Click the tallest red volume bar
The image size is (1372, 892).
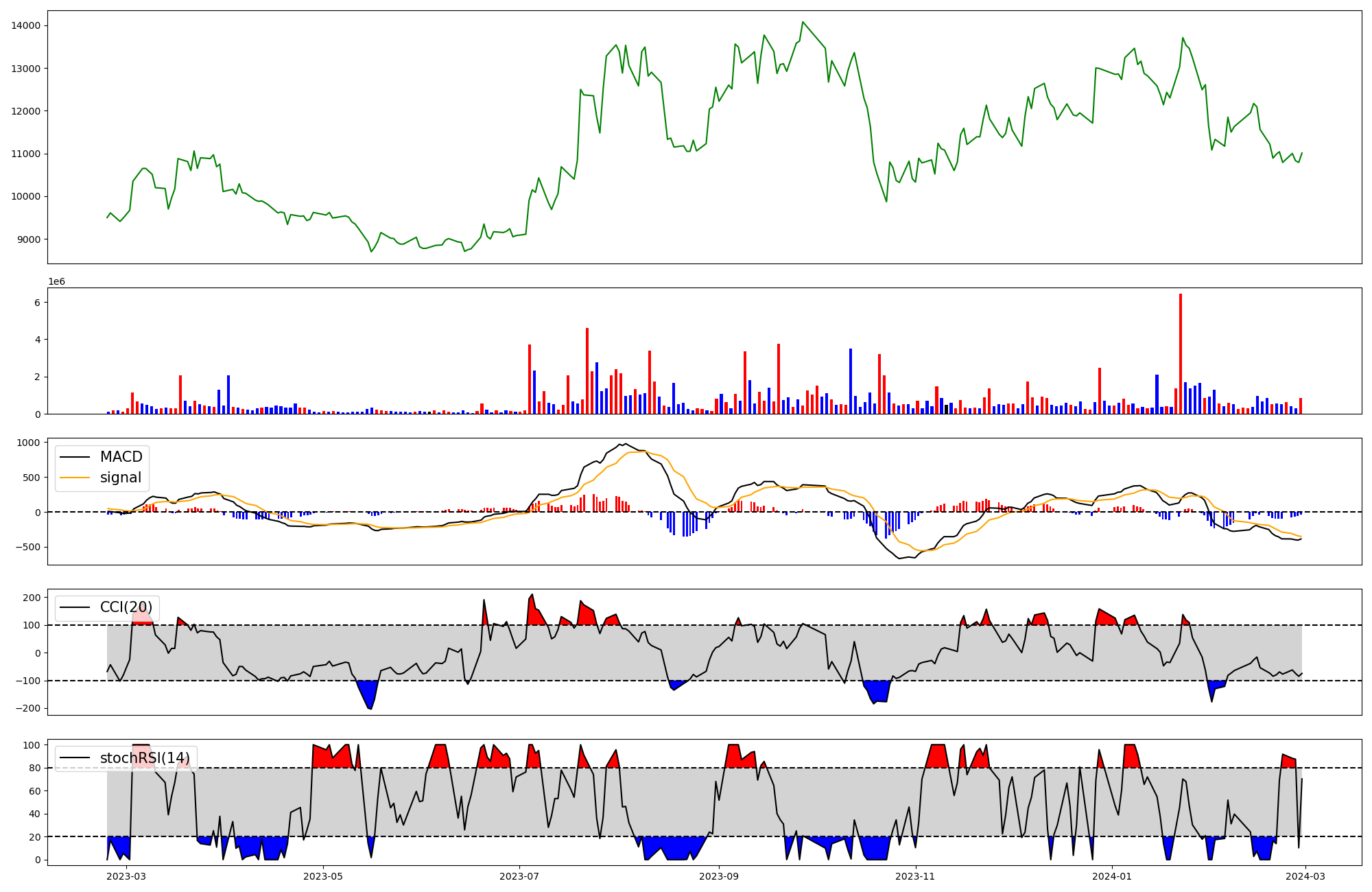(x=1181, y=353)
